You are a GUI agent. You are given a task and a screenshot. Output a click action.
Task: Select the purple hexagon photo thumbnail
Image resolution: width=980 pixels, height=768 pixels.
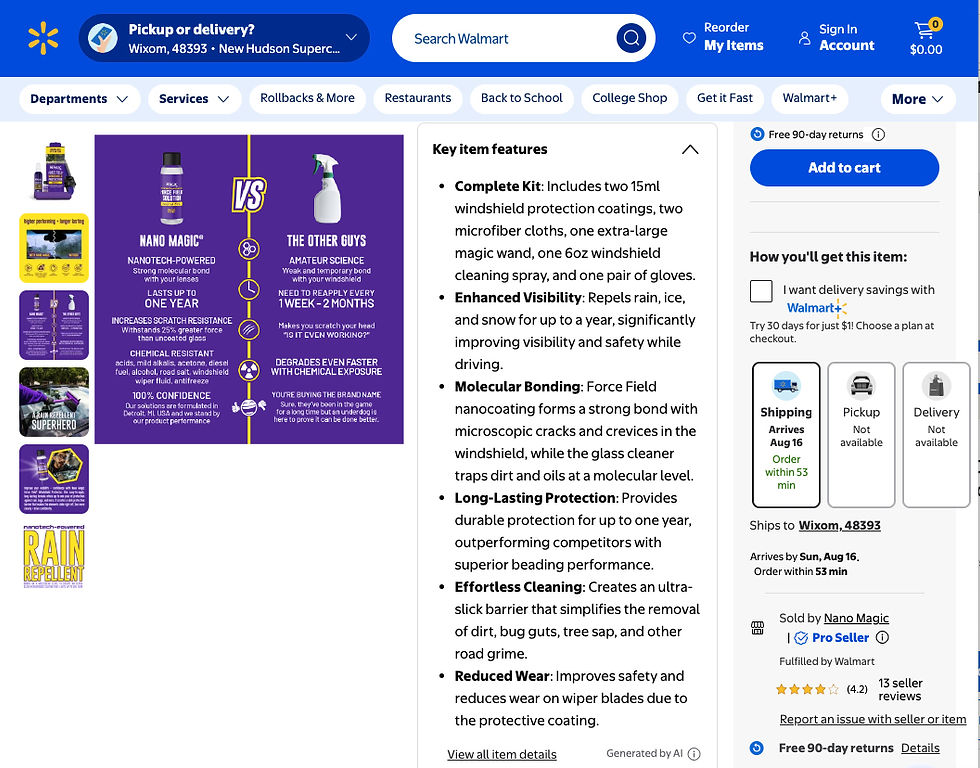(x=54, y=479)
